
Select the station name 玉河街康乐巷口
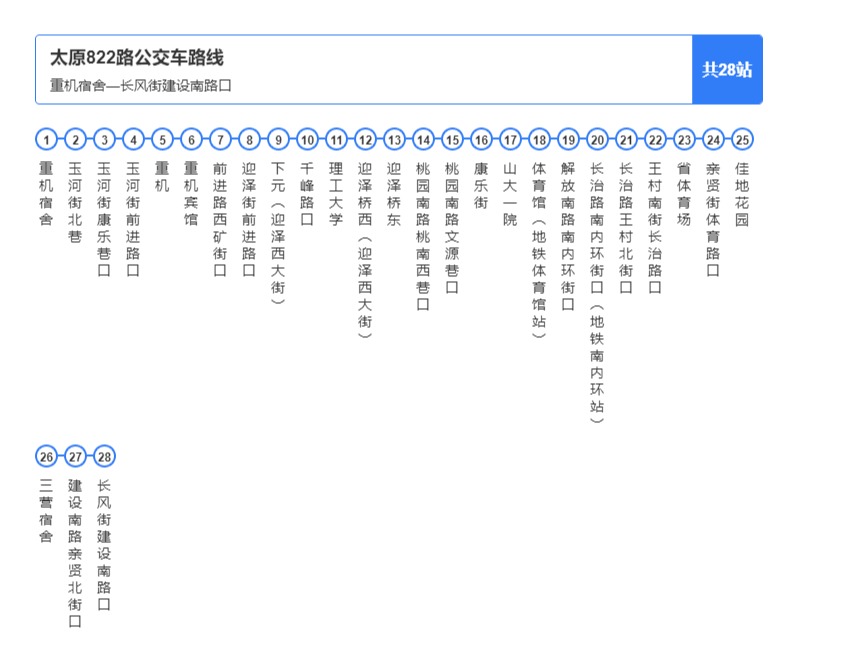(x=104, y=219)
